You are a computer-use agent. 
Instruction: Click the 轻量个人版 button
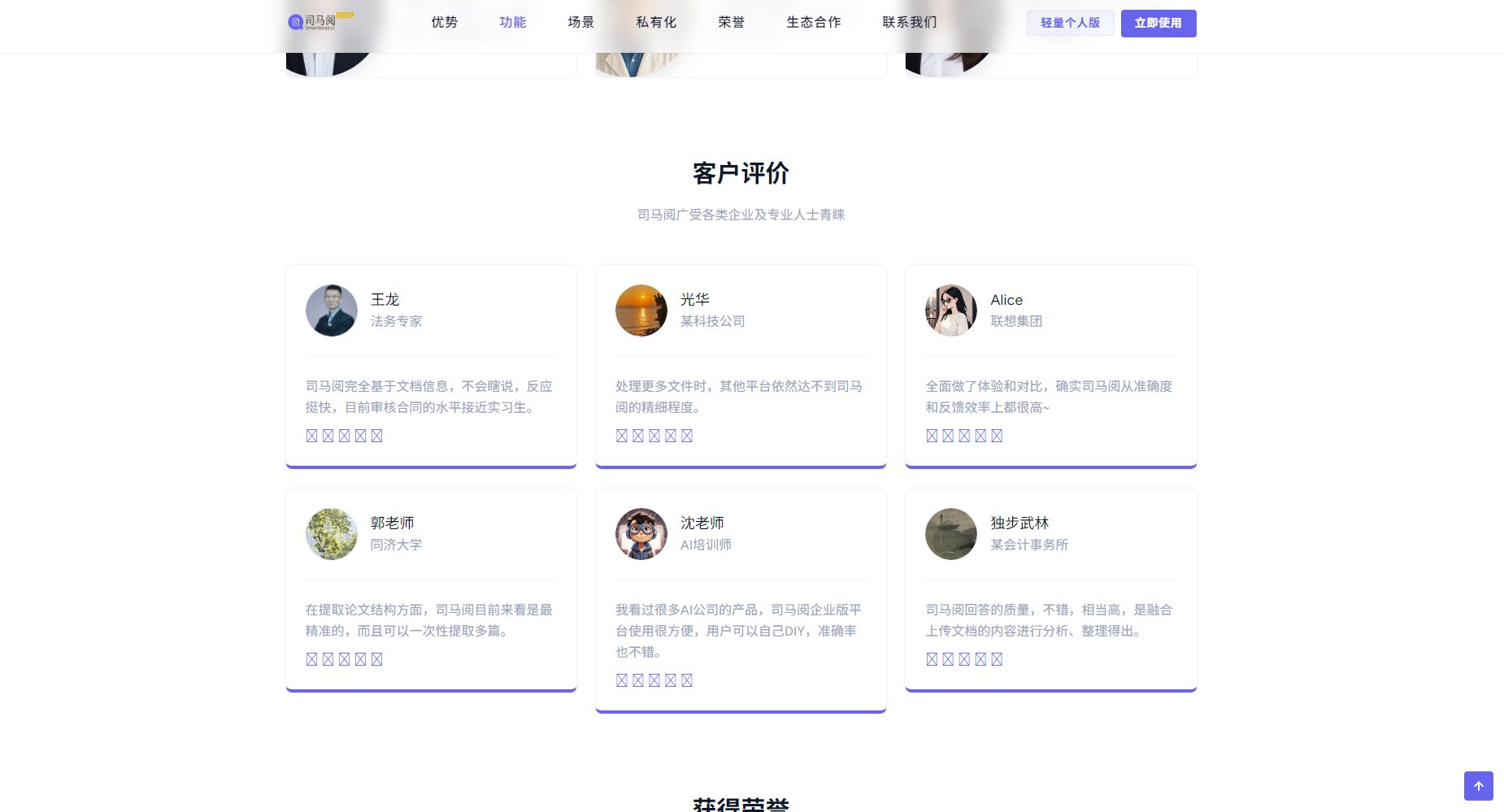click(x=1070, y=23)
